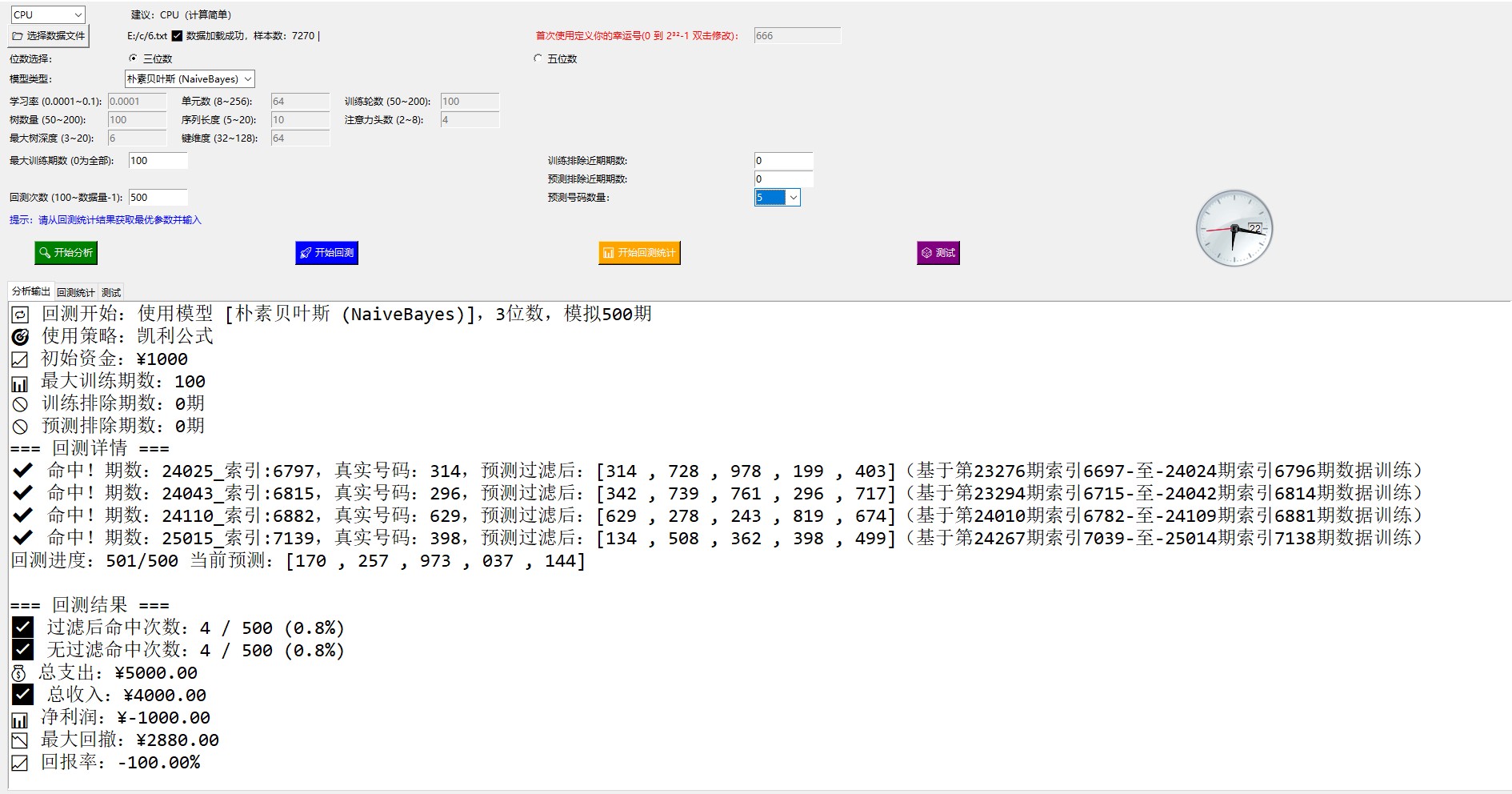Click the cube icon on purple Test button
The image size is (1512, 794).
tap(926, 253)
